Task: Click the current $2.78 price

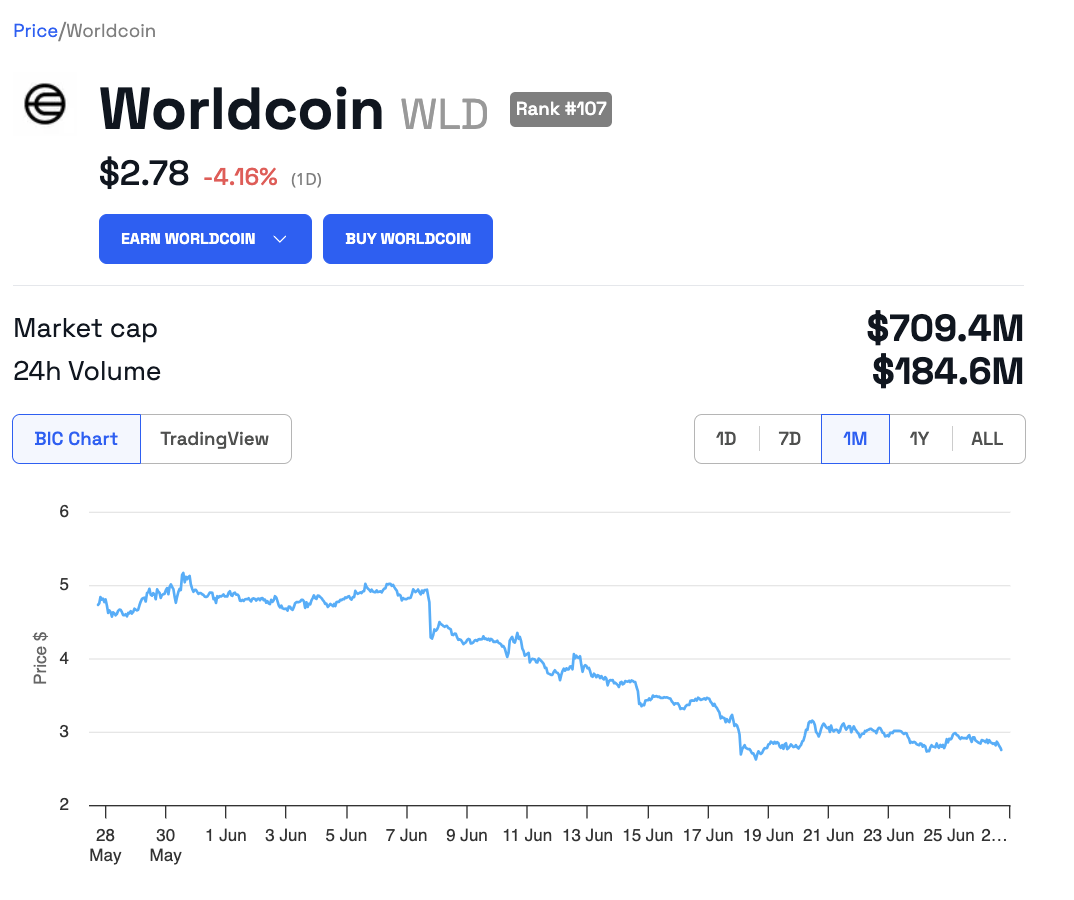Action: (x=144, y=174)
